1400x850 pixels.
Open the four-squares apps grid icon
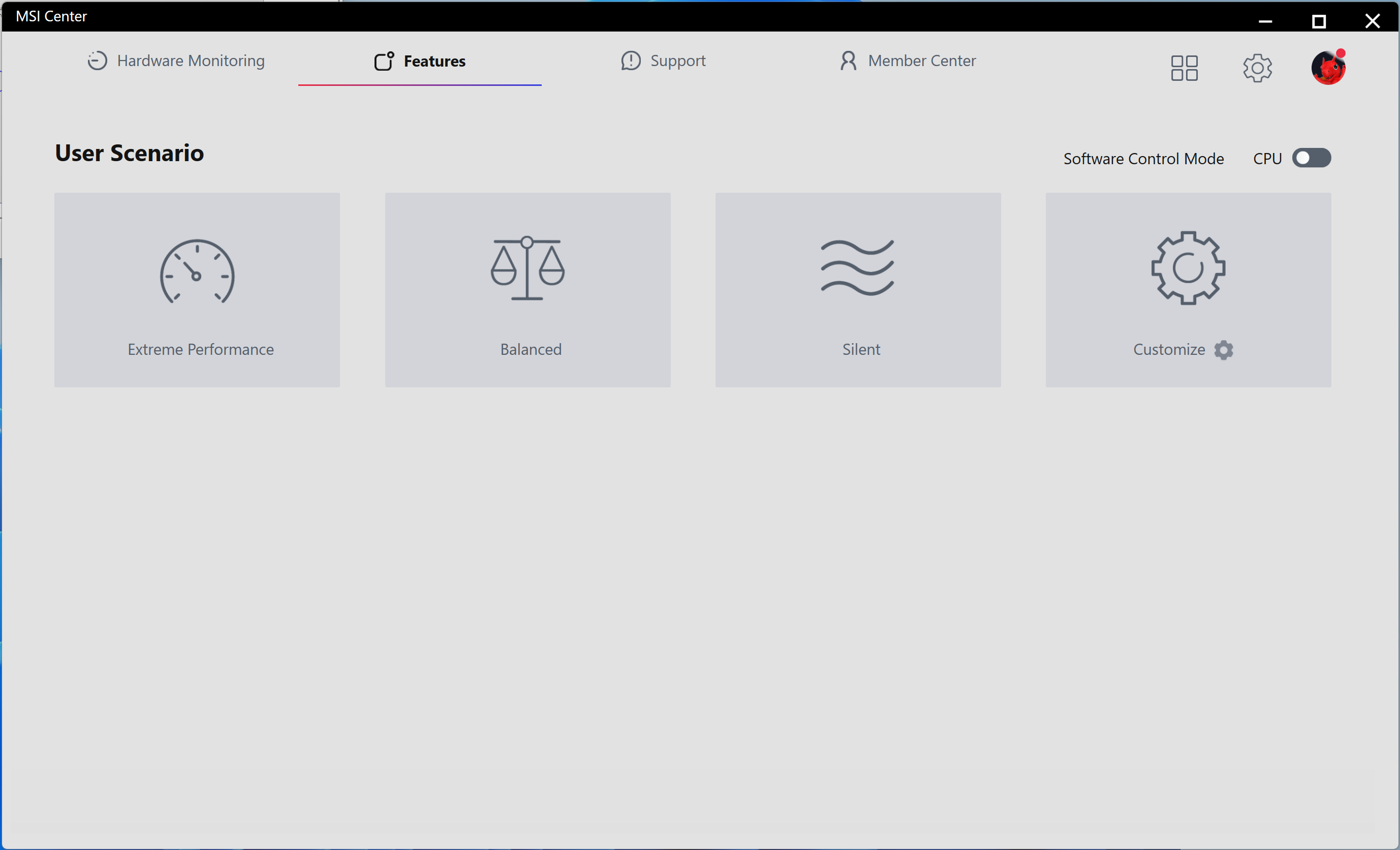pyautogui.click(x=1184, y=68)
